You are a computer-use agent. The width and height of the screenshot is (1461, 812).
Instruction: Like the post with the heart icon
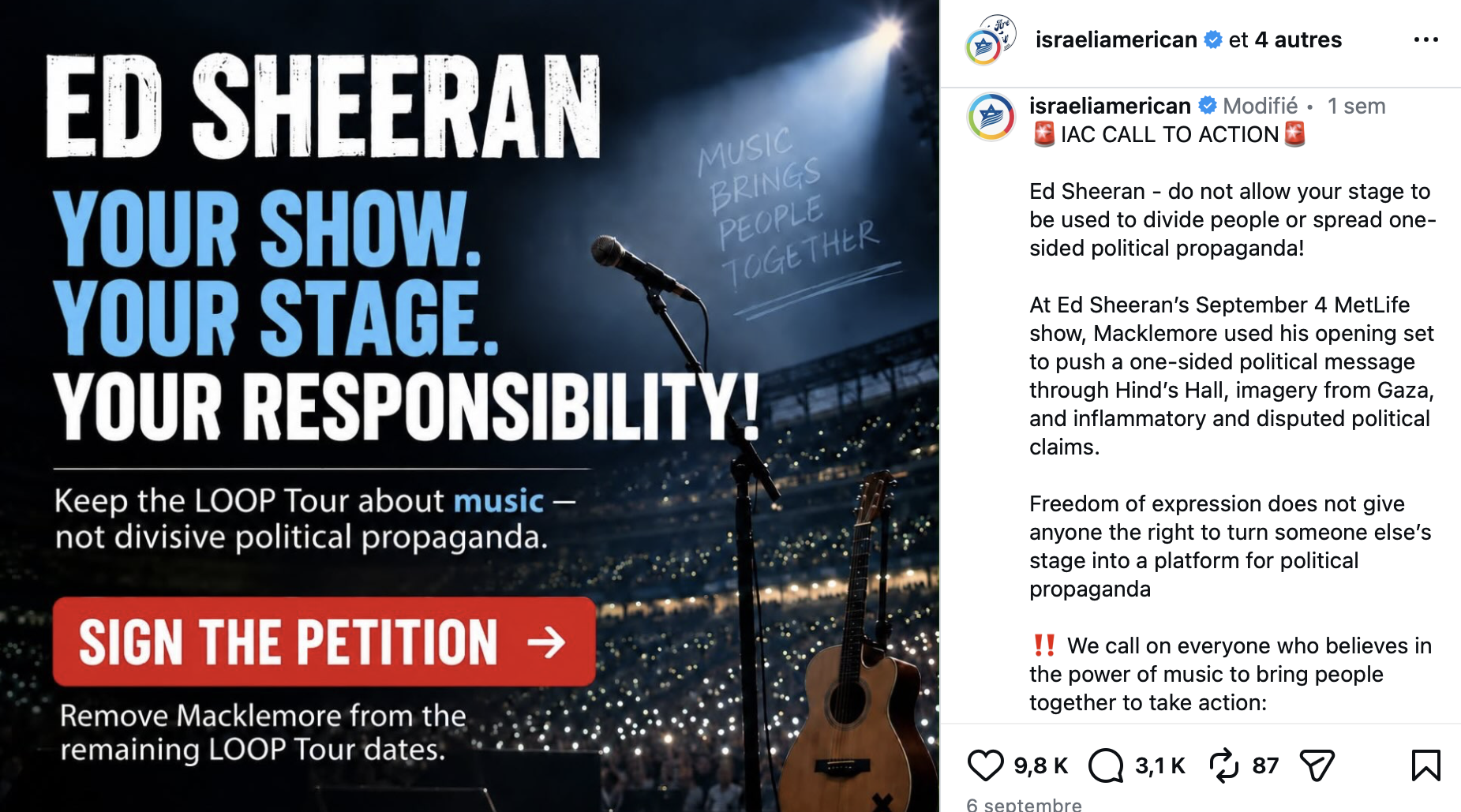pyautogui.click(x=985, y=765)
